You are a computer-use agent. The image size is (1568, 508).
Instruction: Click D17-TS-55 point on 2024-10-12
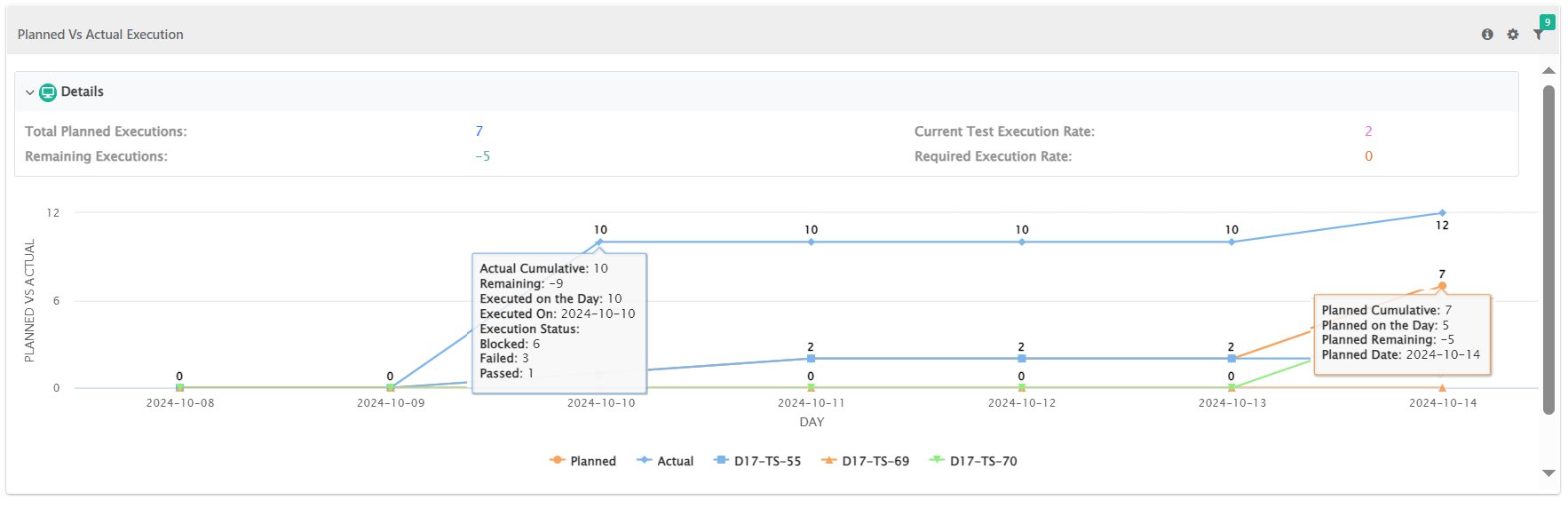tap(1022, 359)
